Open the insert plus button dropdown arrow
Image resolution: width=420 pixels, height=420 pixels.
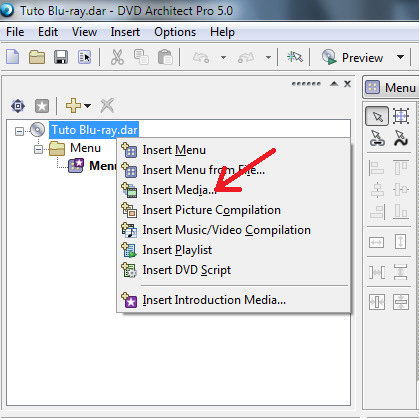[87, 106]
